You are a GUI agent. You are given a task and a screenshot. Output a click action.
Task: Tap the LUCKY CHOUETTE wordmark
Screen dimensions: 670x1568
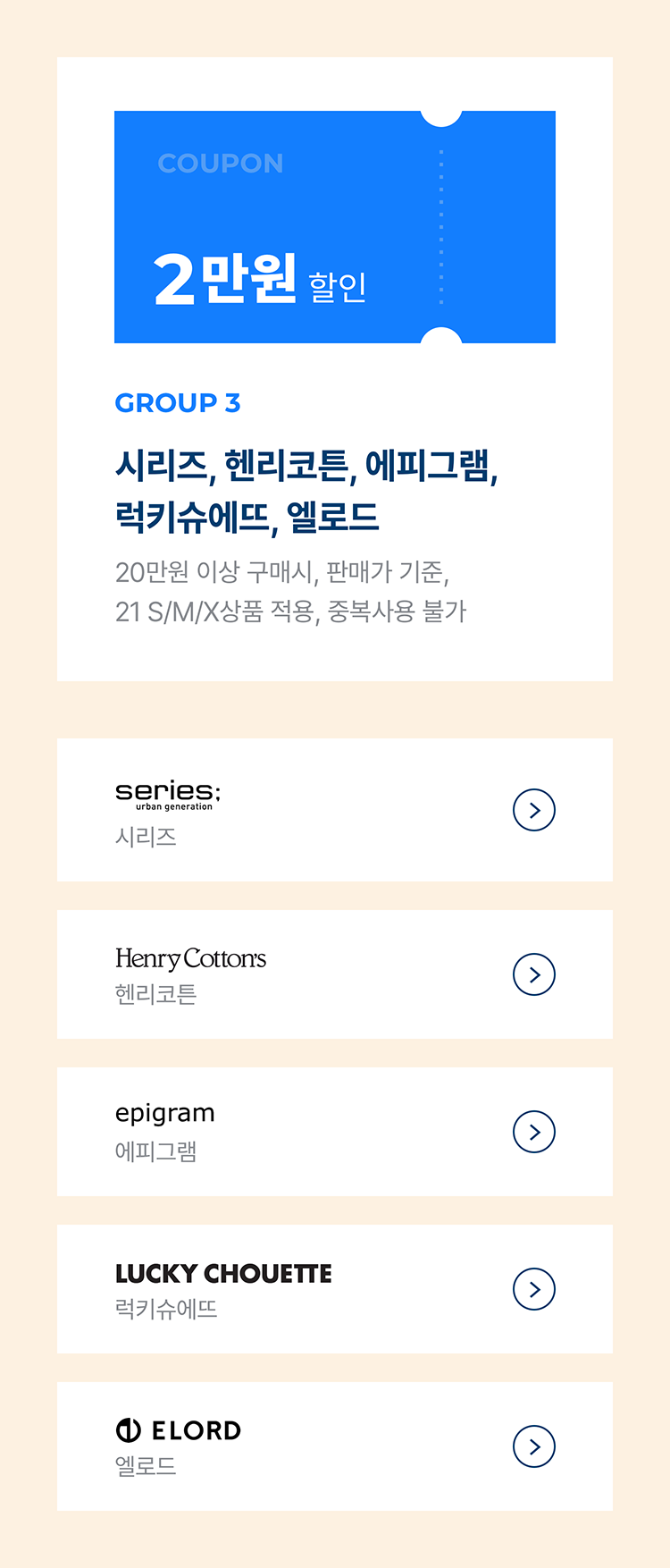pos(223,1273)
